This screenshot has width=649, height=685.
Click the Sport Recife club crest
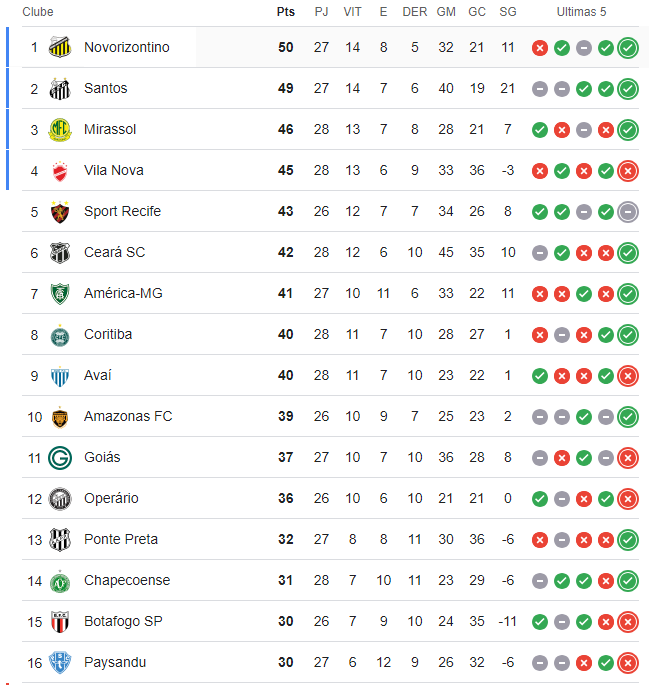tap(60, 211)
